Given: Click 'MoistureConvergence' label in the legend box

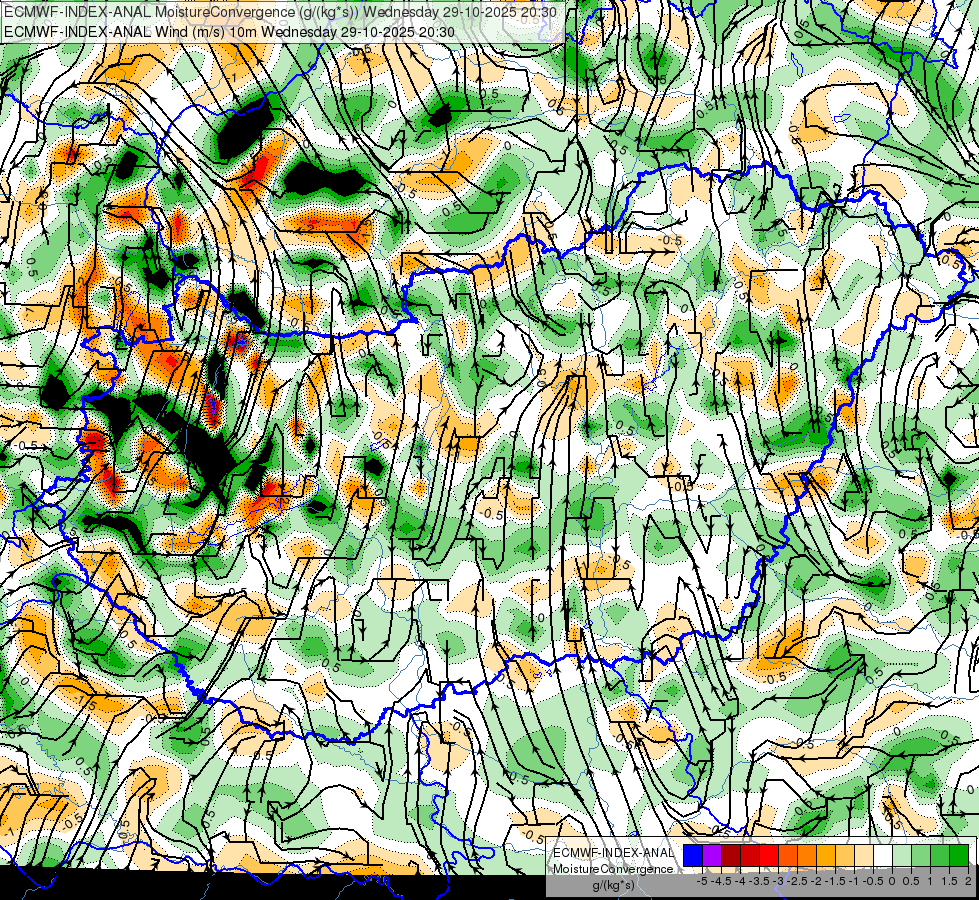Looking at the screenshot, I should (613, 869).
